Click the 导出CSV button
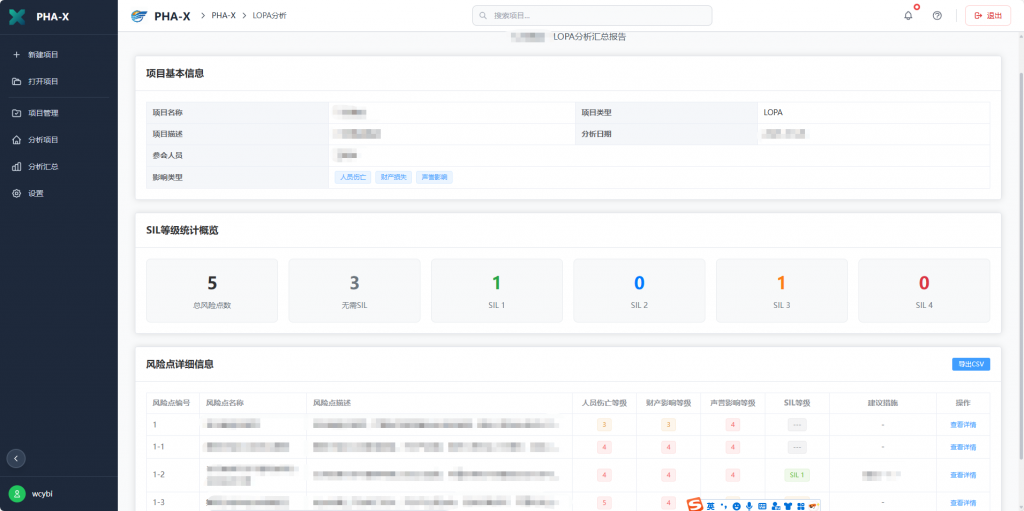1024x511 pixels. [x=970, y=364]
